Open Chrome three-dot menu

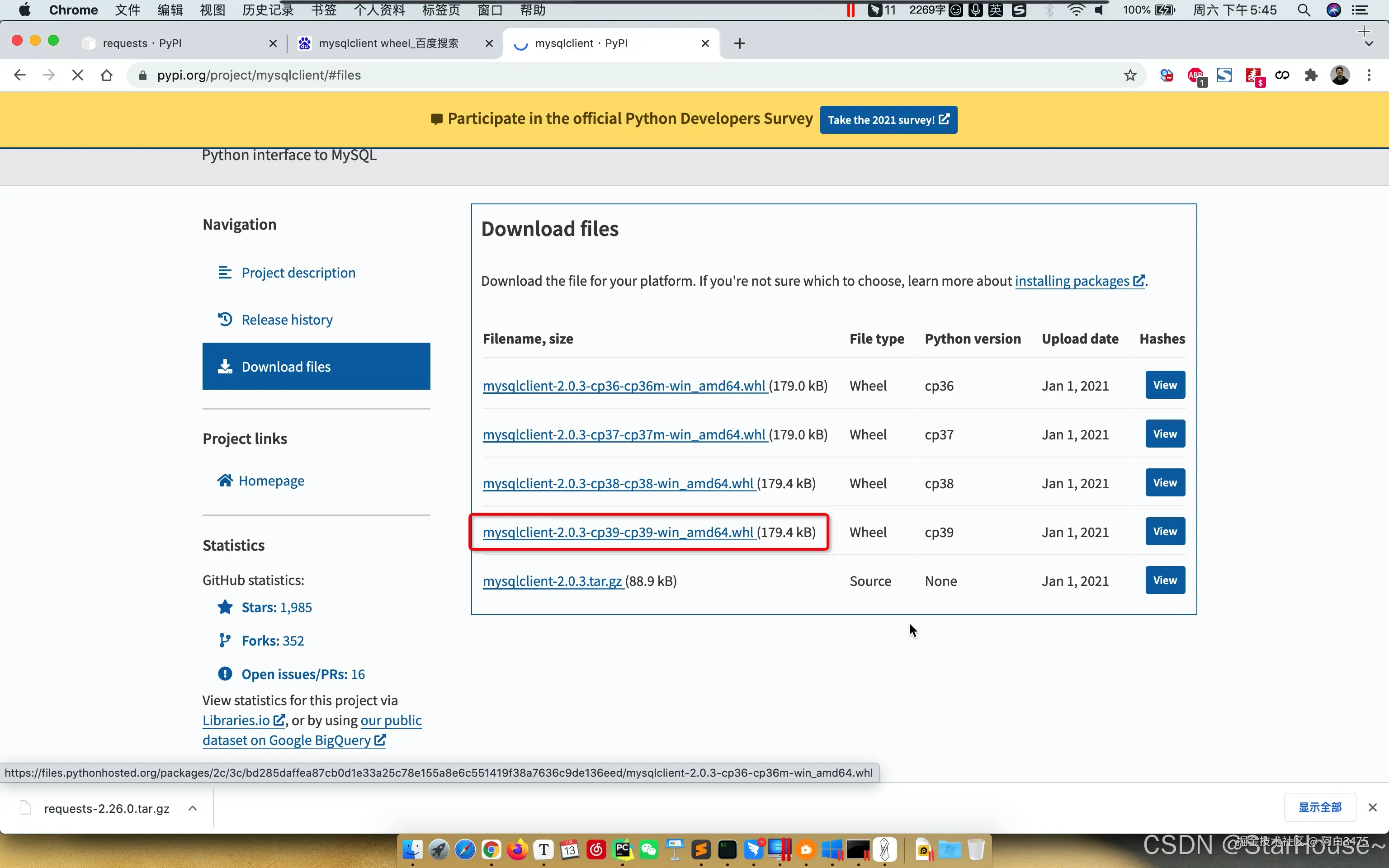point(1369,75)
